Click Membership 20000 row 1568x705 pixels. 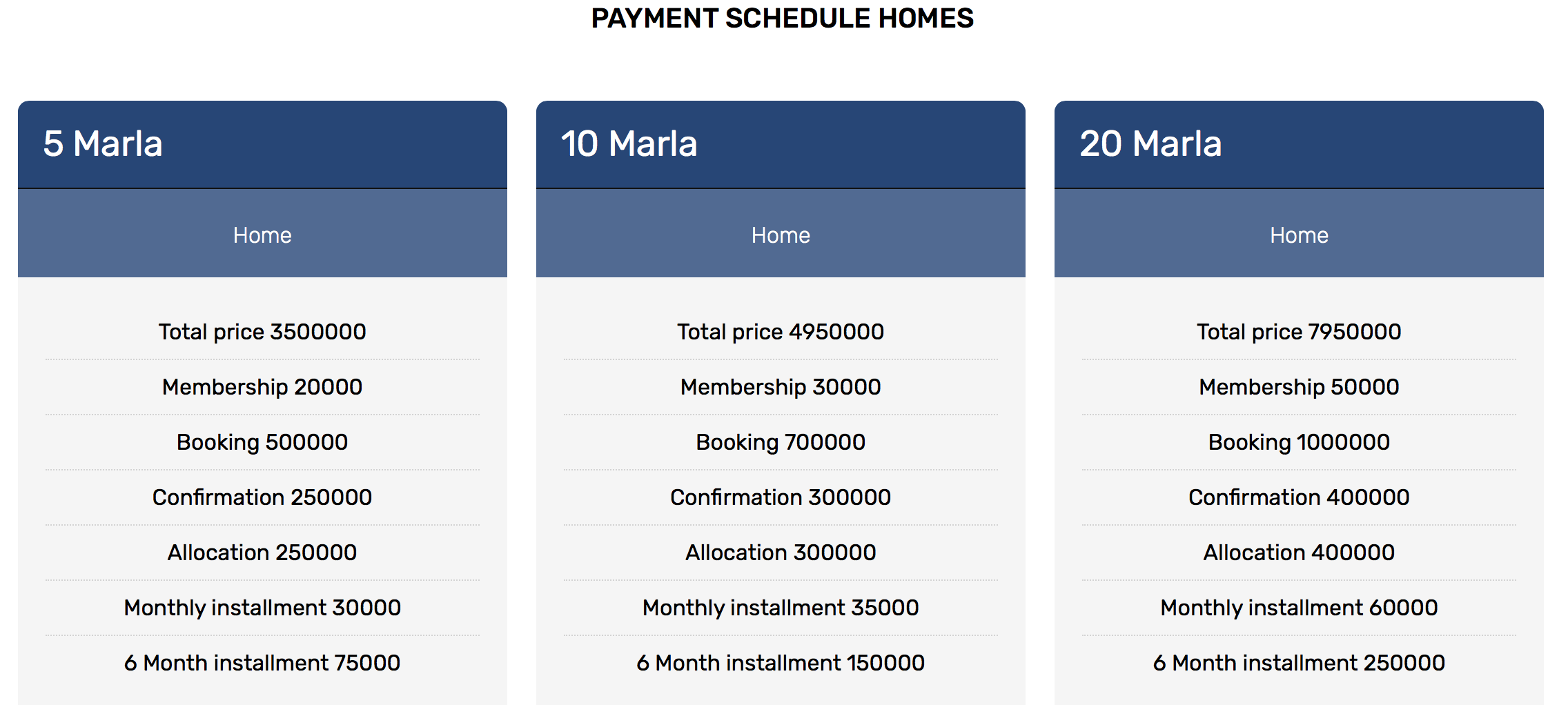[x=262, y=387]
